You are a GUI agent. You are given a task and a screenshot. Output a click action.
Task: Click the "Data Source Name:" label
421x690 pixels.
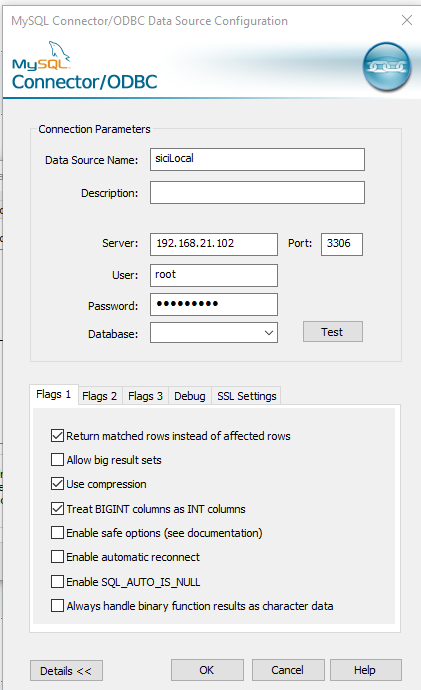(92, 160)
